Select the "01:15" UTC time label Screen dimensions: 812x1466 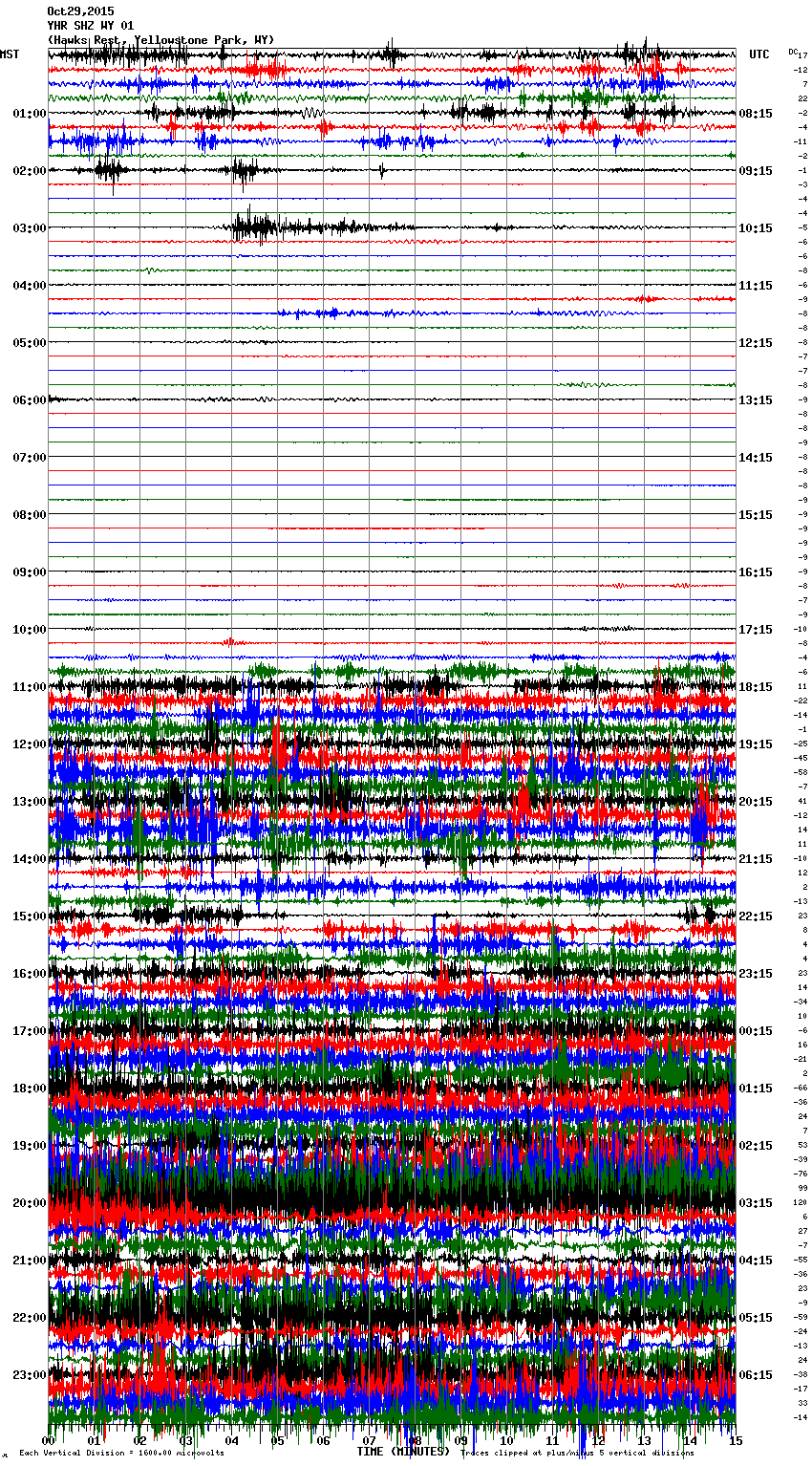(x=756, y=1089)
